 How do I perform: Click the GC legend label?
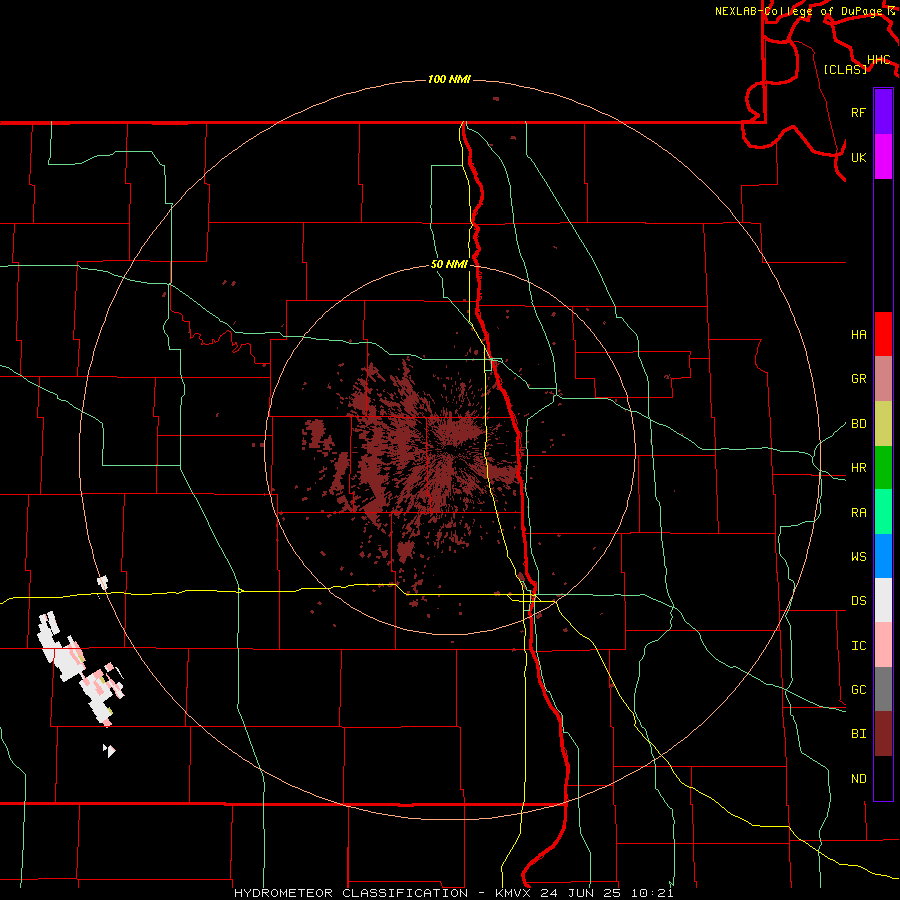[858, 689]
